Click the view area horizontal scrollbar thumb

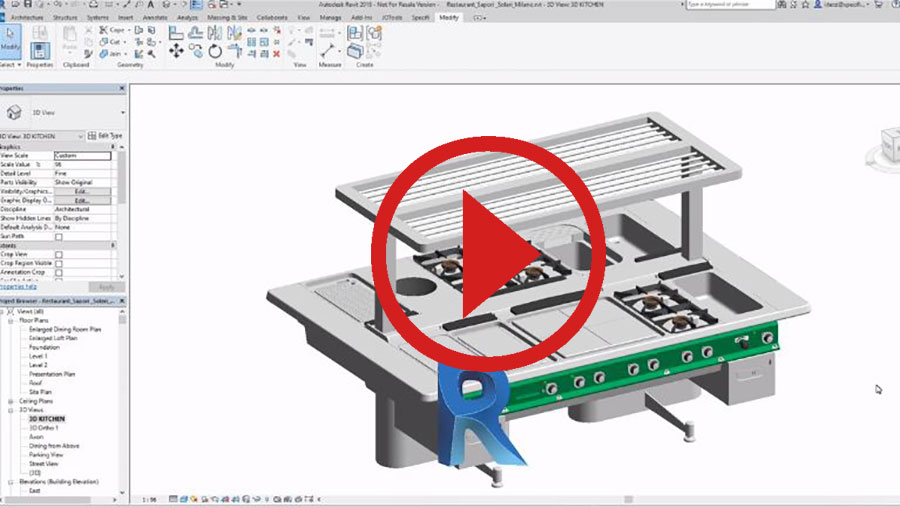tap(629, 500)
